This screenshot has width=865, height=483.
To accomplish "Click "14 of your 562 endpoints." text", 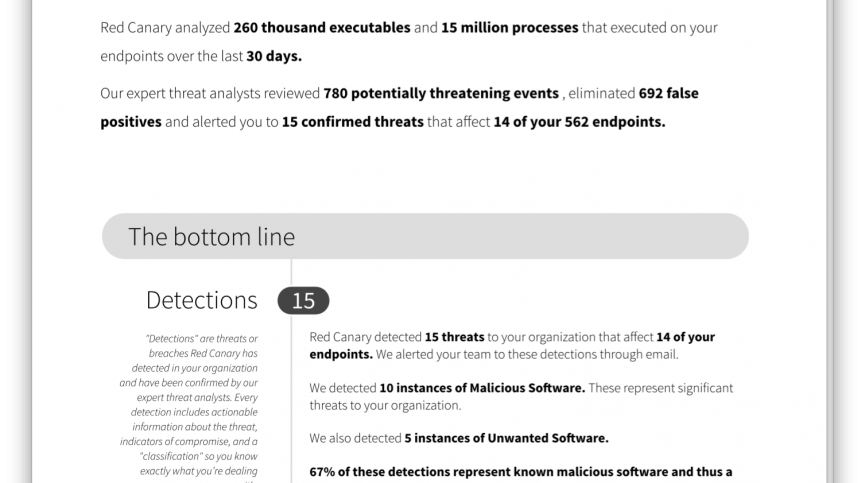I will click(x=579, y=122).
